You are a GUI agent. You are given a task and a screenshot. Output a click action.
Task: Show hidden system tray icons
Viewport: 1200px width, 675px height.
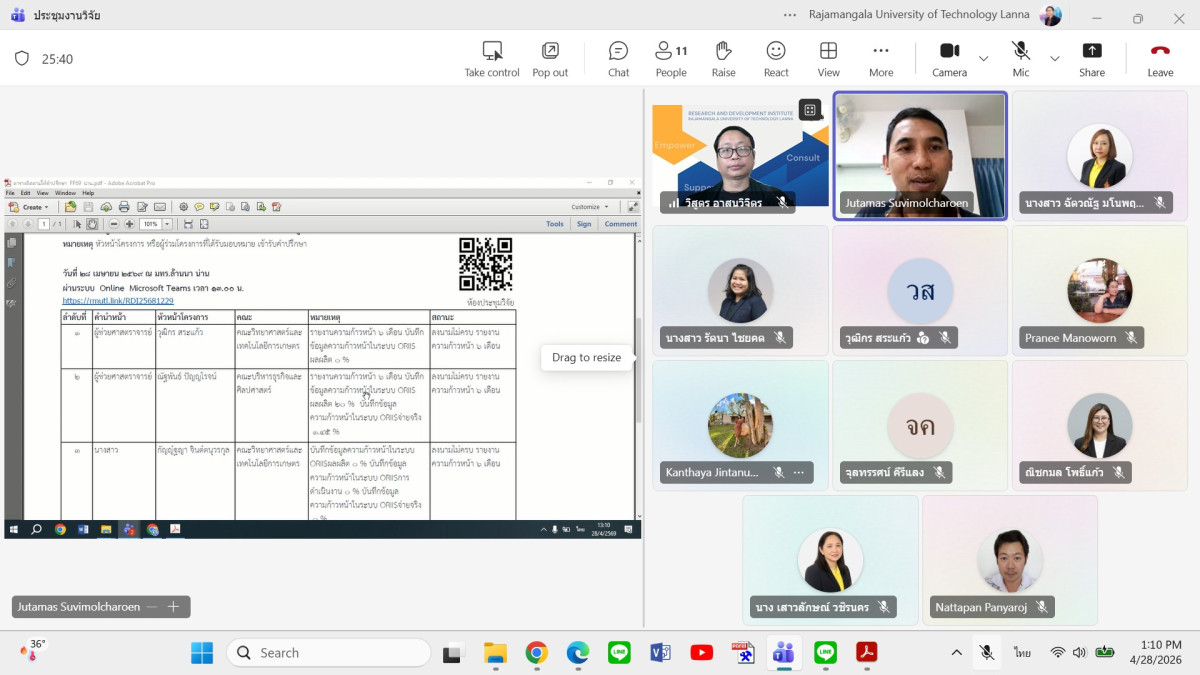point(956,653)
